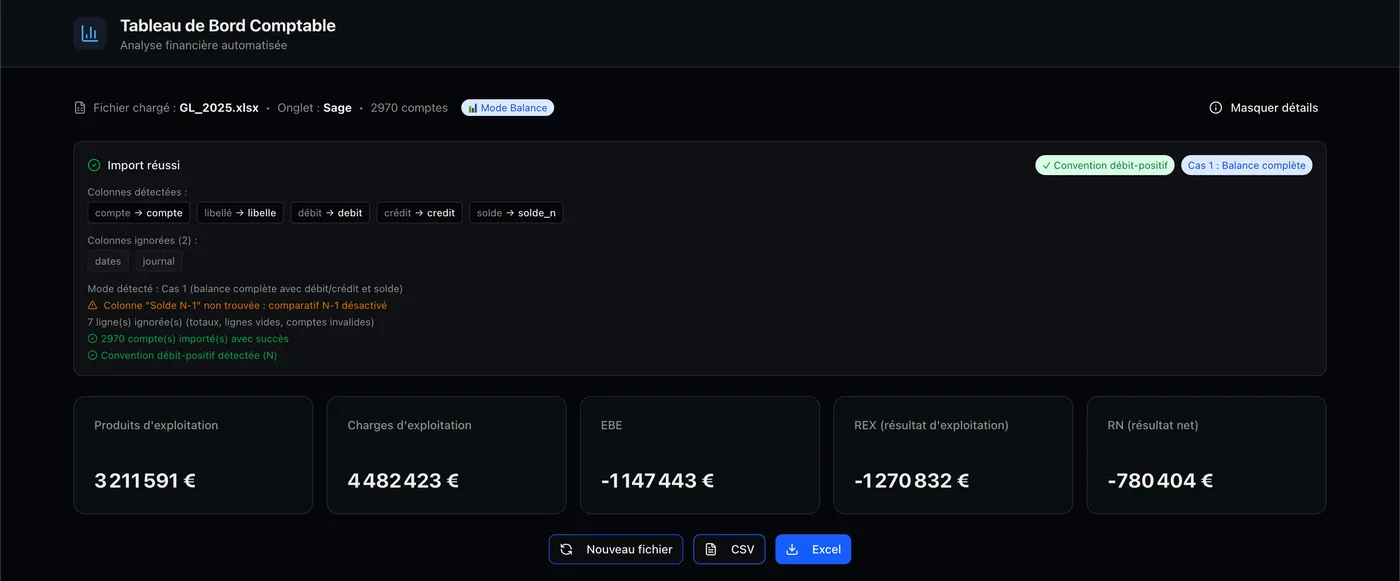
Task: Click the 'Charges d'exploitation' card
Action: point(447,455)
